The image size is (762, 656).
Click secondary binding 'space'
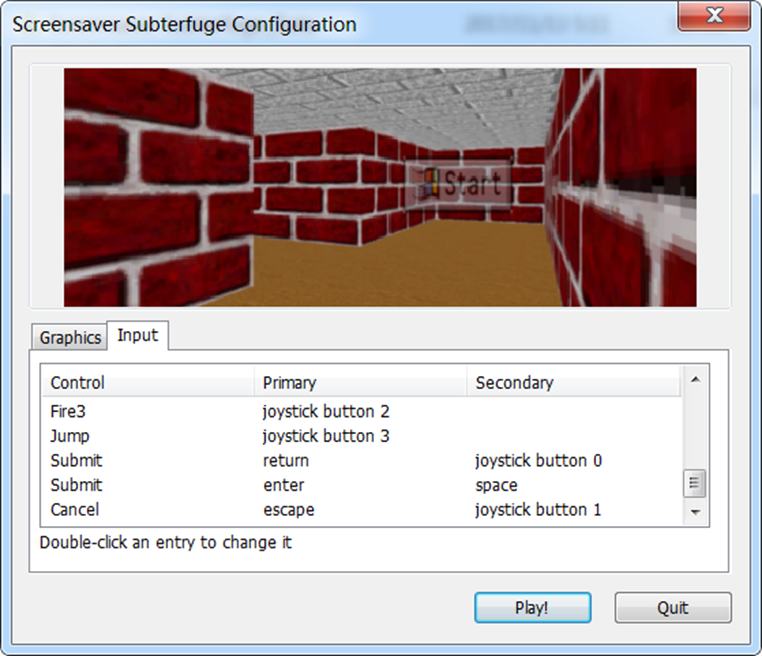496,486
